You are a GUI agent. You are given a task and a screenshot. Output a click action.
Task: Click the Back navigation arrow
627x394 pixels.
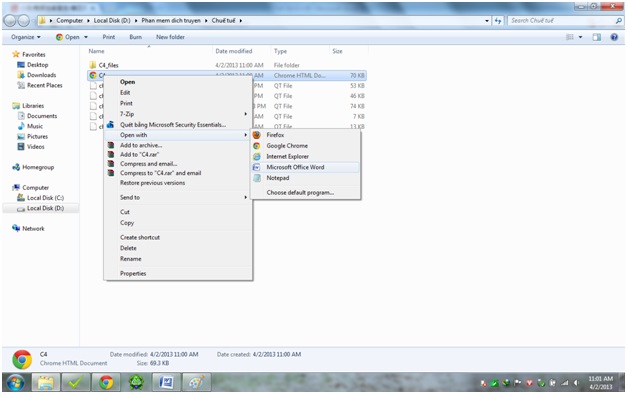(10, 20)
